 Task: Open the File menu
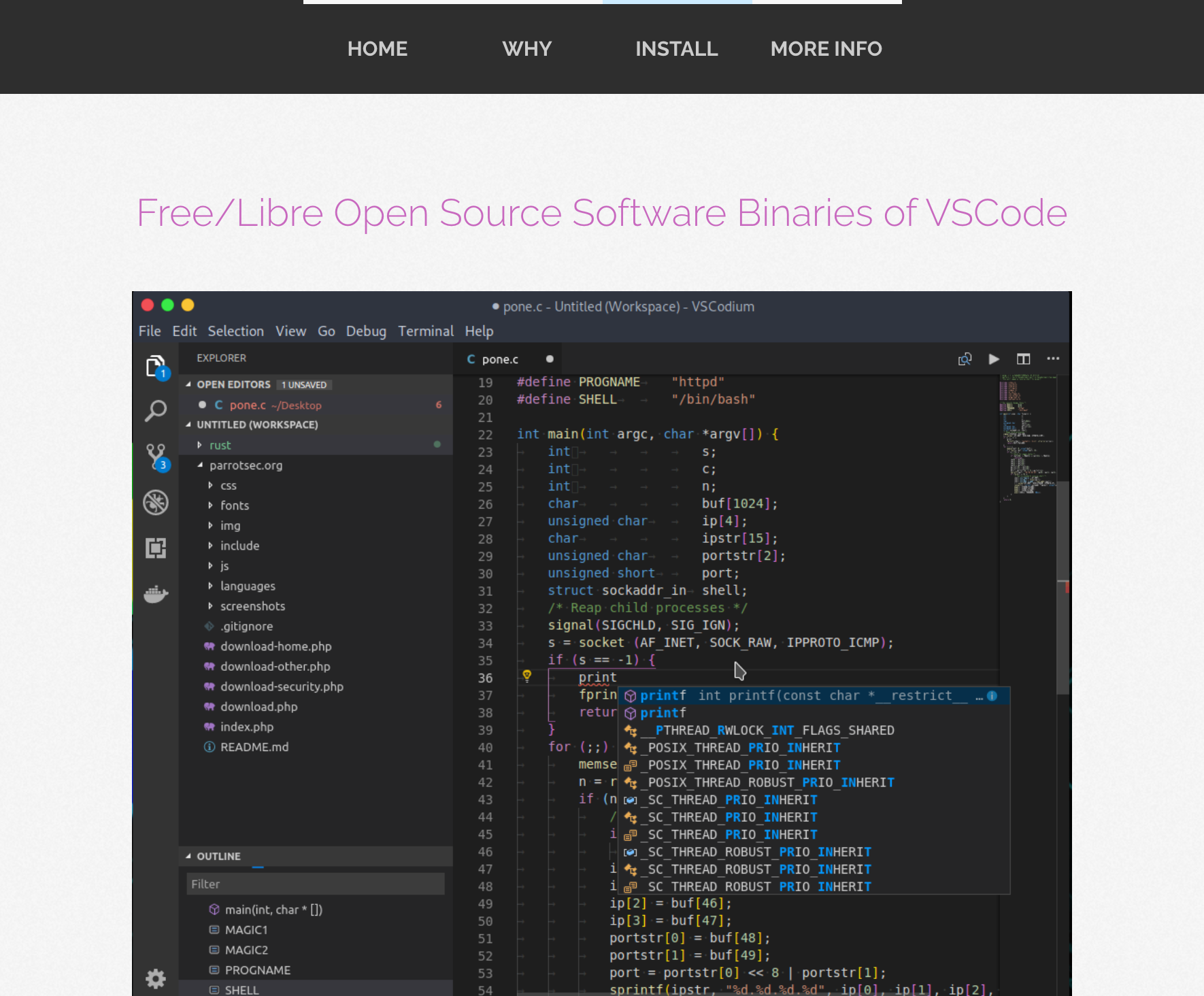[150, 331]
